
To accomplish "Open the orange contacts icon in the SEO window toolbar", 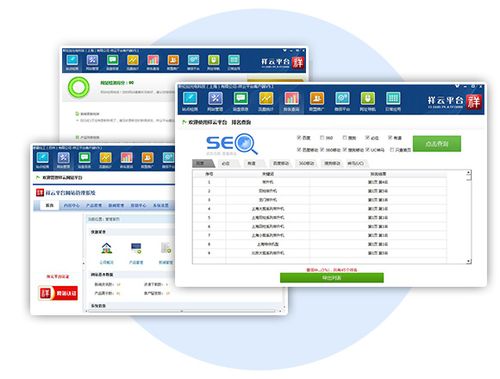I will click(317, 99).
